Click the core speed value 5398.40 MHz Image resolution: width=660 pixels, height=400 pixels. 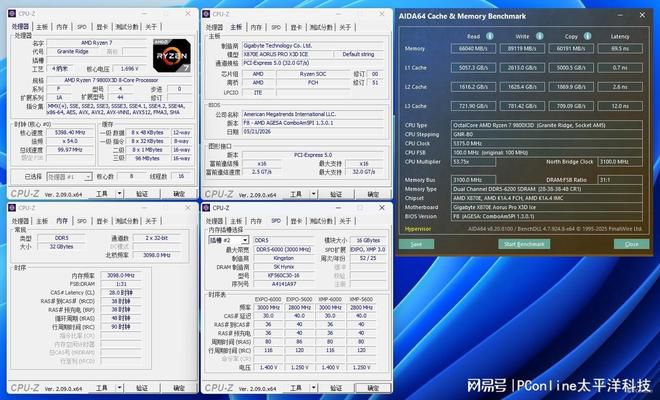tap(70, 133)
